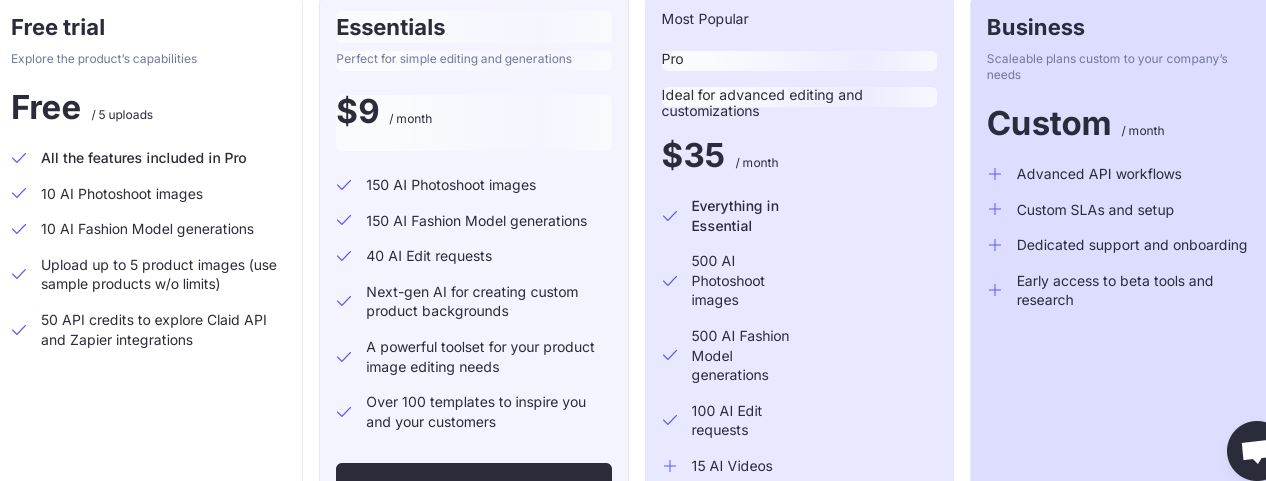Click checkmark next to 10 AI Photoshoot images

(x=19, y=194)
